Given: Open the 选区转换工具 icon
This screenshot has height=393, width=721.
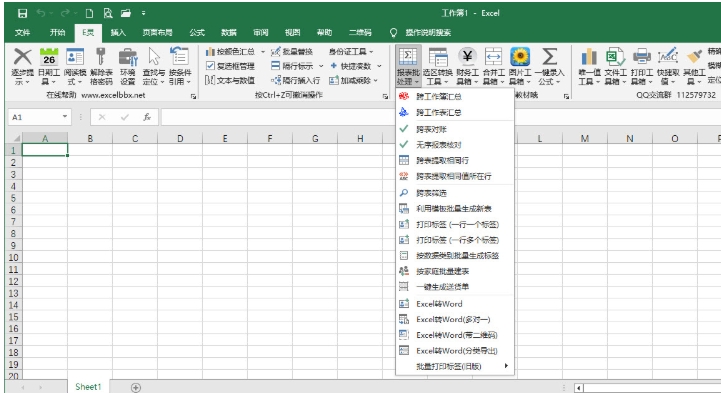Looking at the screenshot, I should point(438,57).
